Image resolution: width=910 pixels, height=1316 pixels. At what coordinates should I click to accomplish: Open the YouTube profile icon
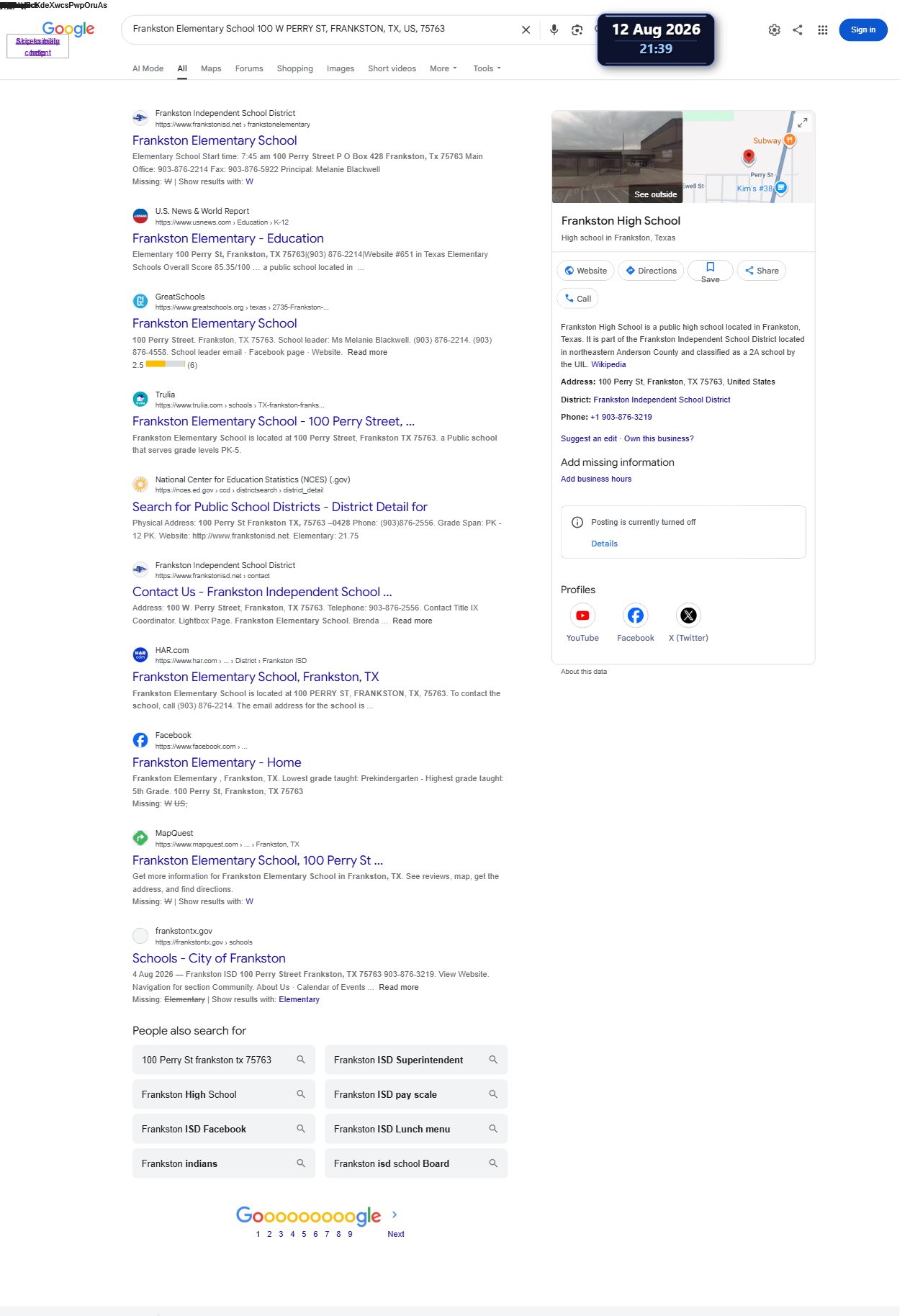tap(582, 616)
